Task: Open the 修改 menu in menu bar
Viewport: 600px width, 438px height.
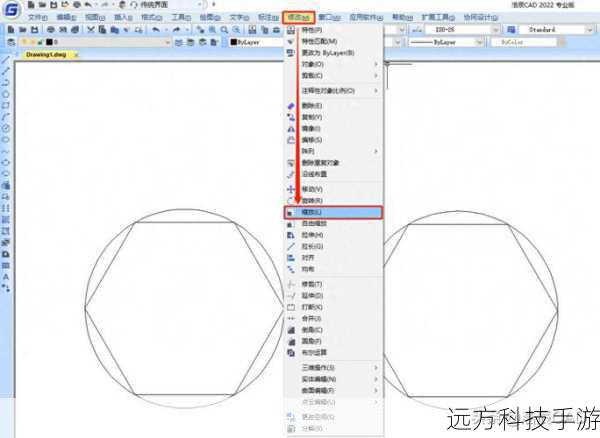Action: tap(298, 18)
